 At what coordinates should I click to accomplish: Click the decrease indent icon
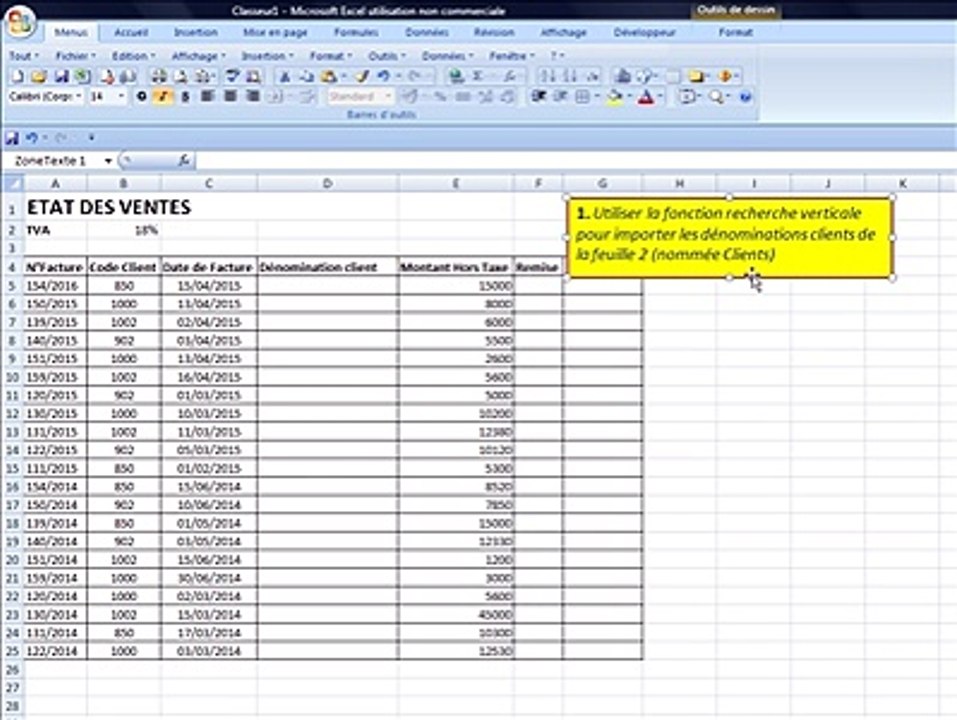click(538, 96)
